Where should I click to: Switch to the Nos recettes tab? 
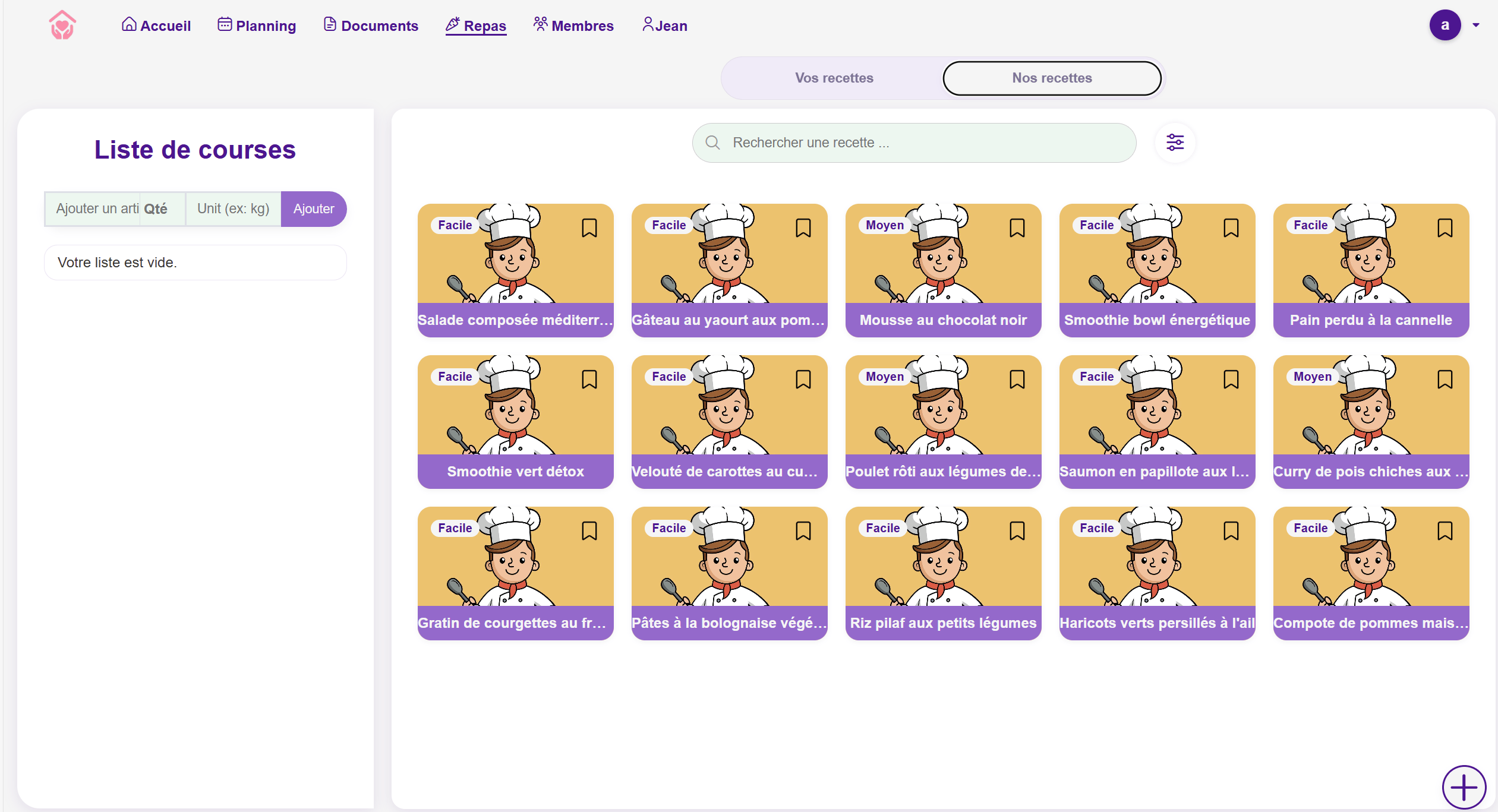pyautogui.click(x=1051, y=78)
